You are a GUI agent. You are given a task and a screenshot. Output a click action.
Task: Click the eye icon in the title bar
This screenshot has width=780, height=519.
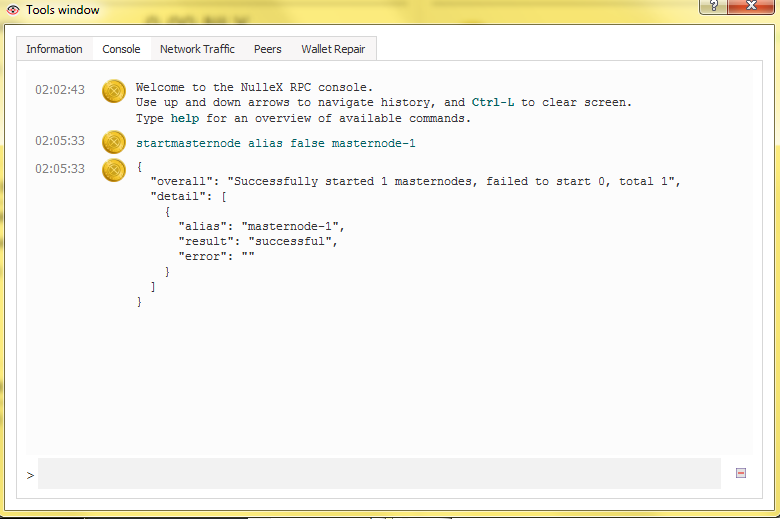pos(13,9)
